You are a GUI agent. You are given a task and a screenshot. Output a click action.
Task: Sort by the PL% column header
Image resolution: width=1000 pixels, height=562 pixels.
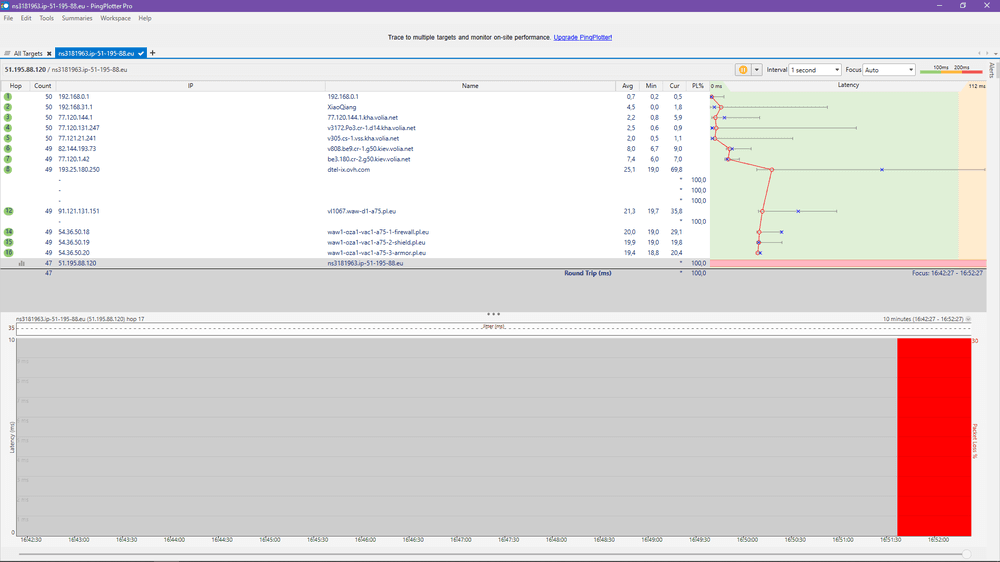click(x=698, y=86)
